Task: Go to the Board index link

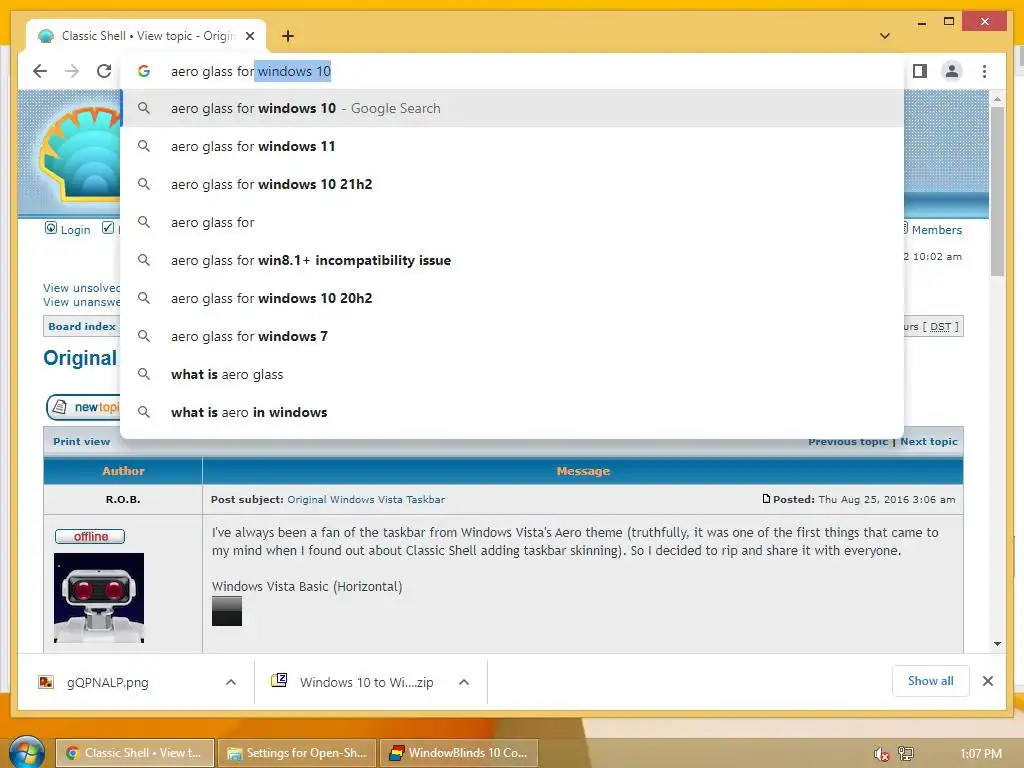Action: pyautogui.click(x=82, y=327)
